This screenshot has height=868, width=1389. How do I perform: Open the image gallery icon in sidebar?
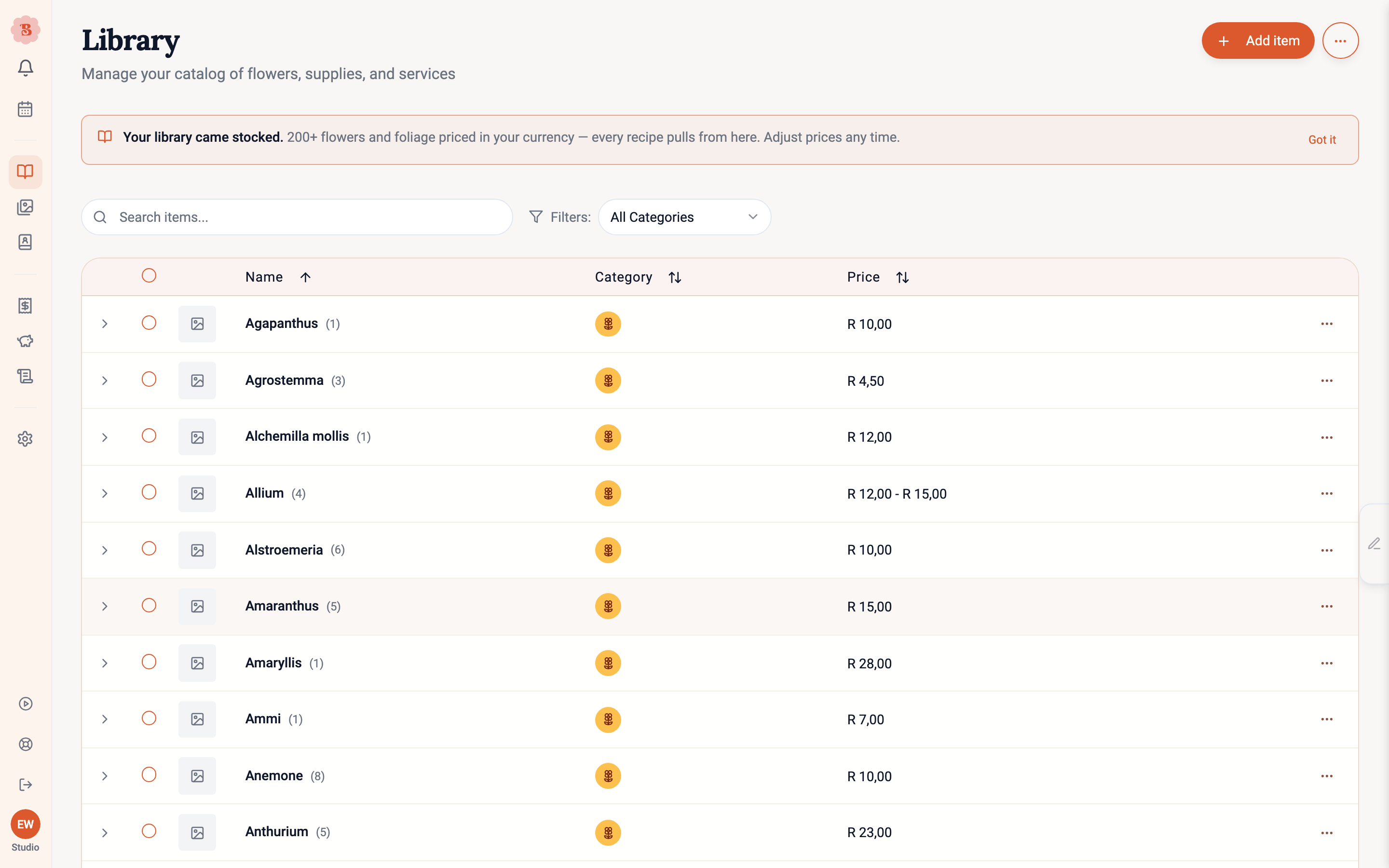coord(25,207)
